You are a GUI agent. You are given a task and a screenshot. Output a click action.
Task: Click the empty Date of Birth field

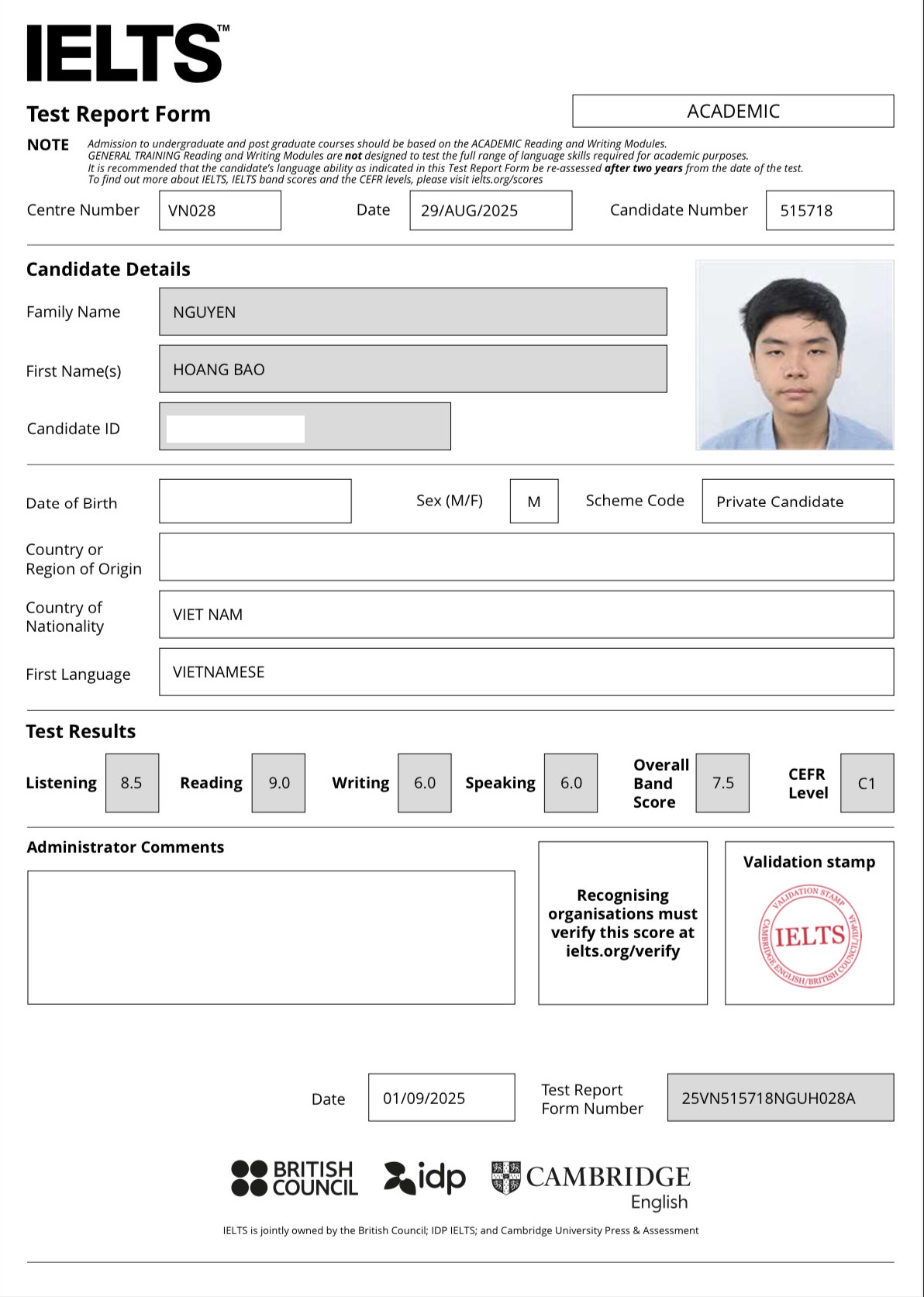tap(255, 502)
